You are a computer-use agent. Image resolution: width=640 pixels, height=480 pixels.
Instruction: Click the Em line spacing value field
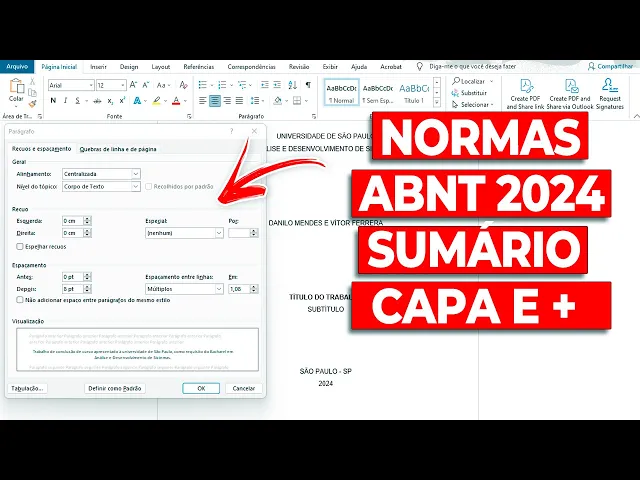[x=239, y=289]
